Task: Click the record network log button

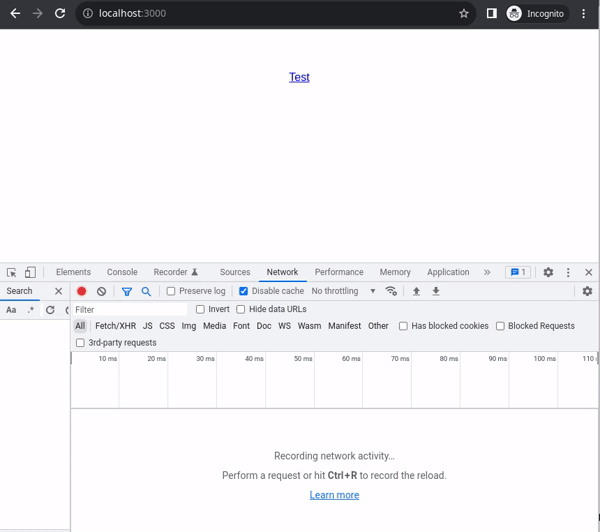Action: [x=82, y=291]
